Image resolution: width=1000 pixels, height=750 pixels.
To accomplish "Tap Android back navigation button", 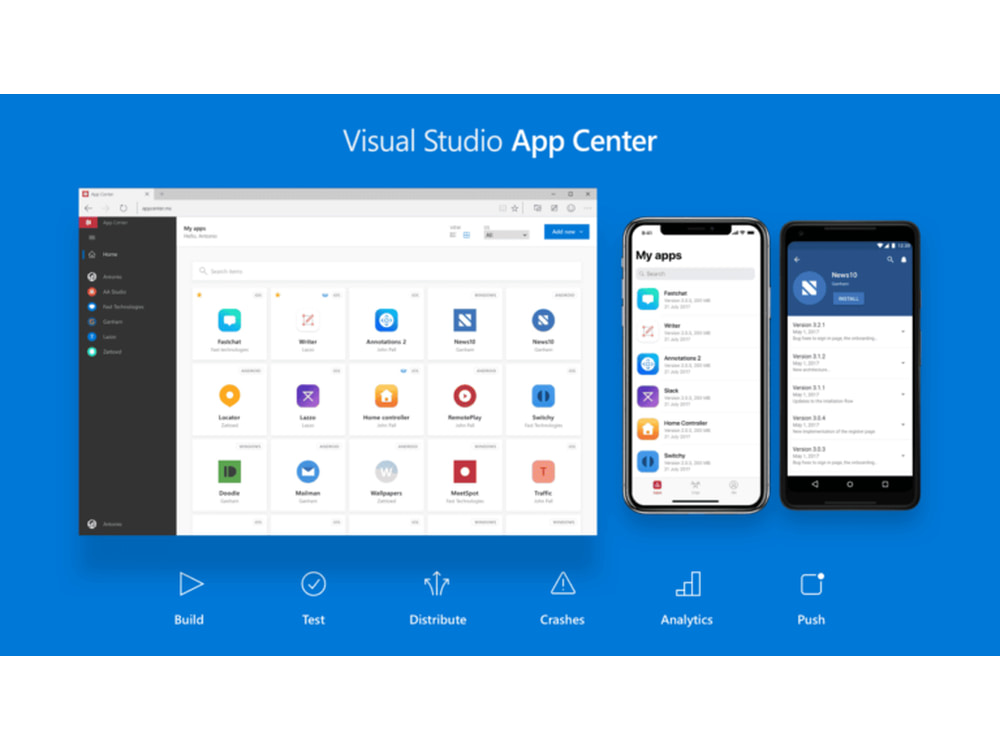I will 814,484.
